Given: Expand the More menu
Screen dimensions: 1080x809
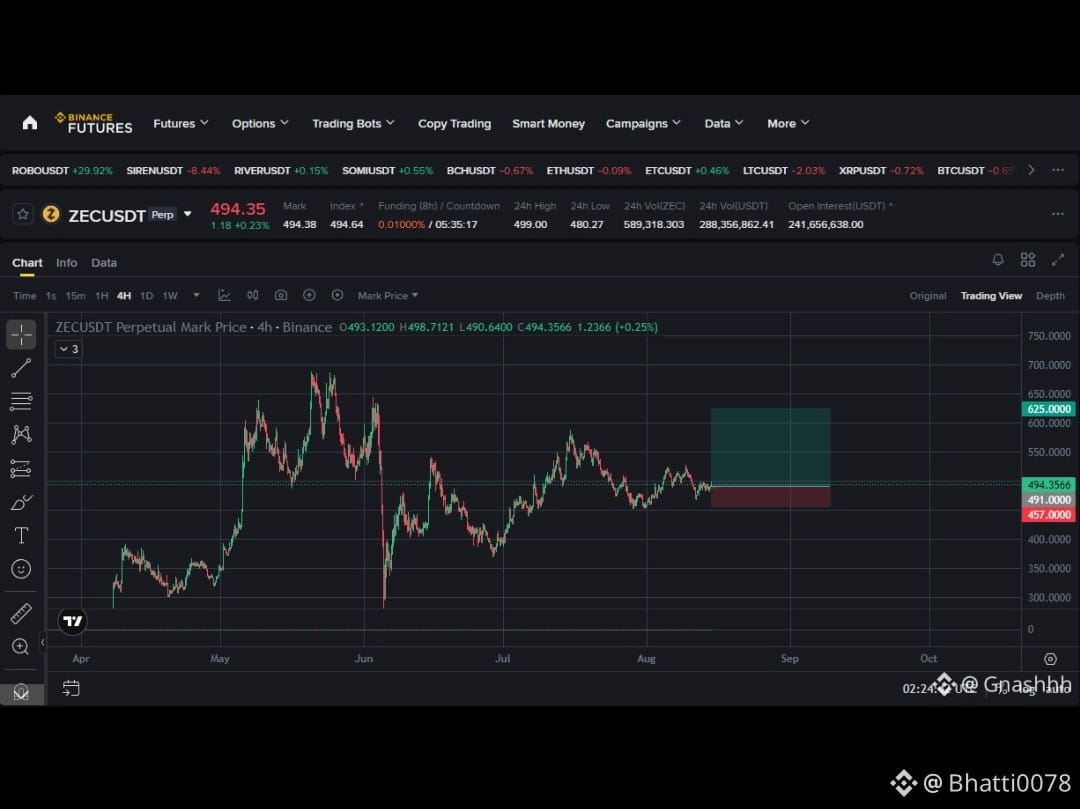Looking at the screenshot, I should tap(788, 123).
